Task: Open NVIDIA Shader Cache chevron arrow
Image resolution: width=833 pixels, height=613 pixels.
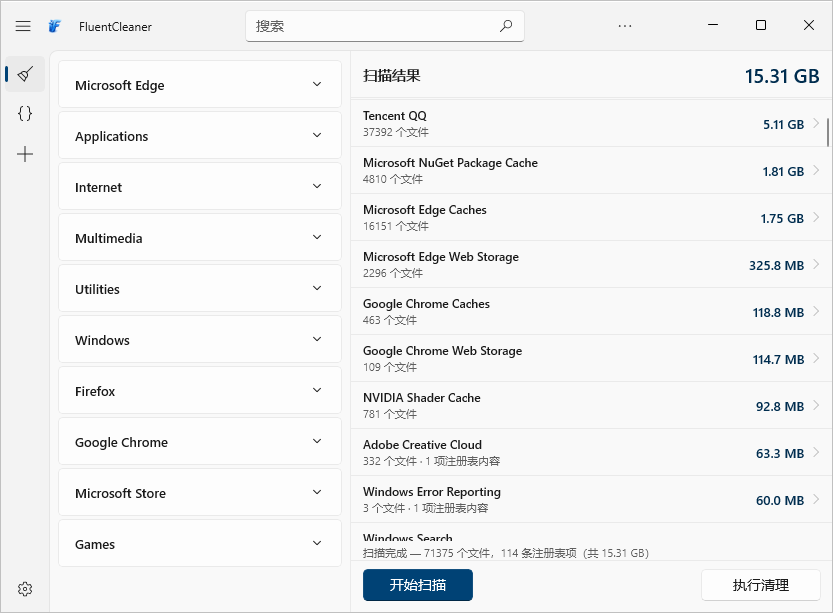Action: 816,406
